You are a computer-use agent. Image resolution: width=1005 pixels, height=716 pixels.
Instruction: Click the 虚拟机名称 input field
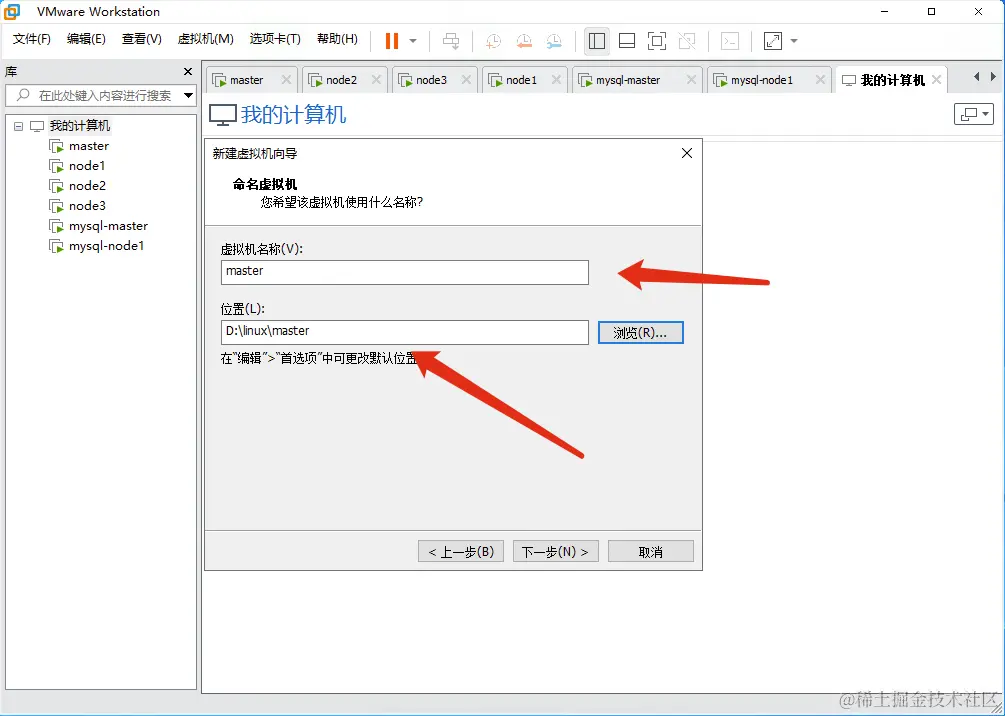pos(404,272)
